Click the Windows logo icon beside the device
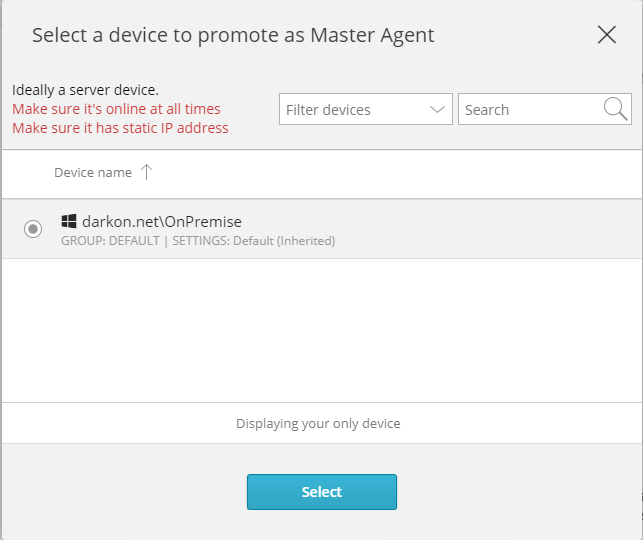 pos(69,221)
